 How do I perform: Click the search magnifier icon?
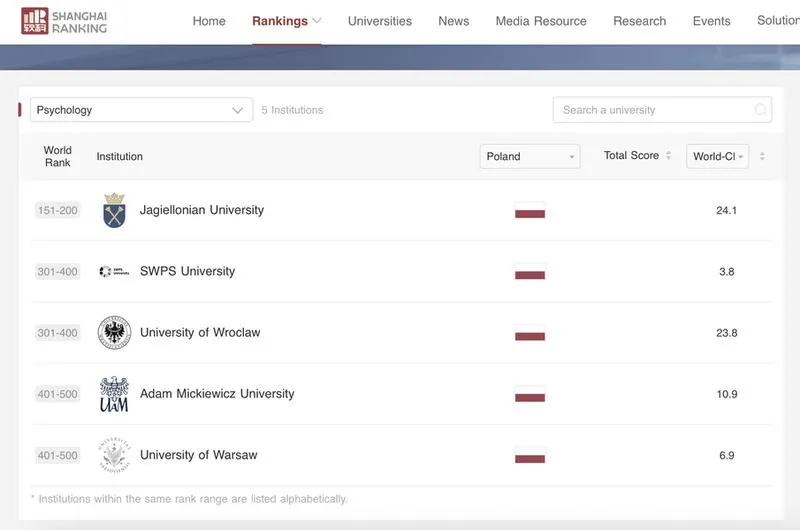pyautogui.click(x=760, y=110)
